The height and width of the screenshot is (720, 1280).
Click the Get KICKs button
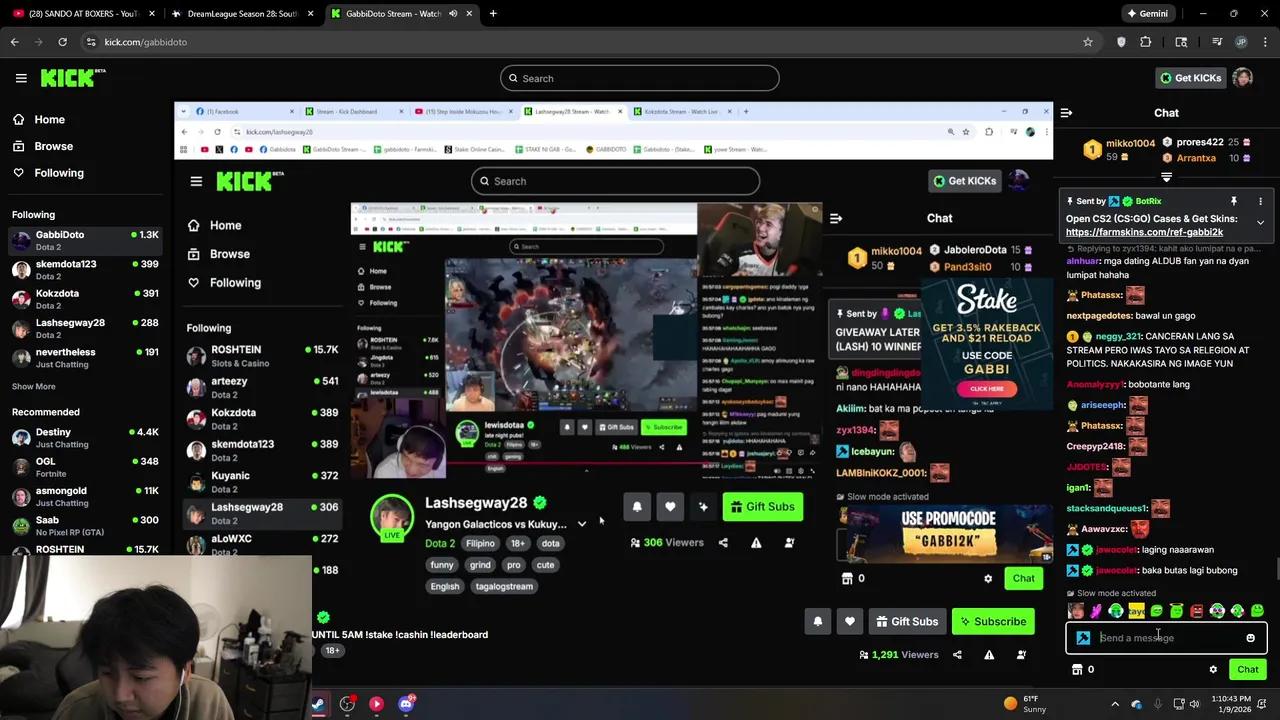click(1190, 78)
